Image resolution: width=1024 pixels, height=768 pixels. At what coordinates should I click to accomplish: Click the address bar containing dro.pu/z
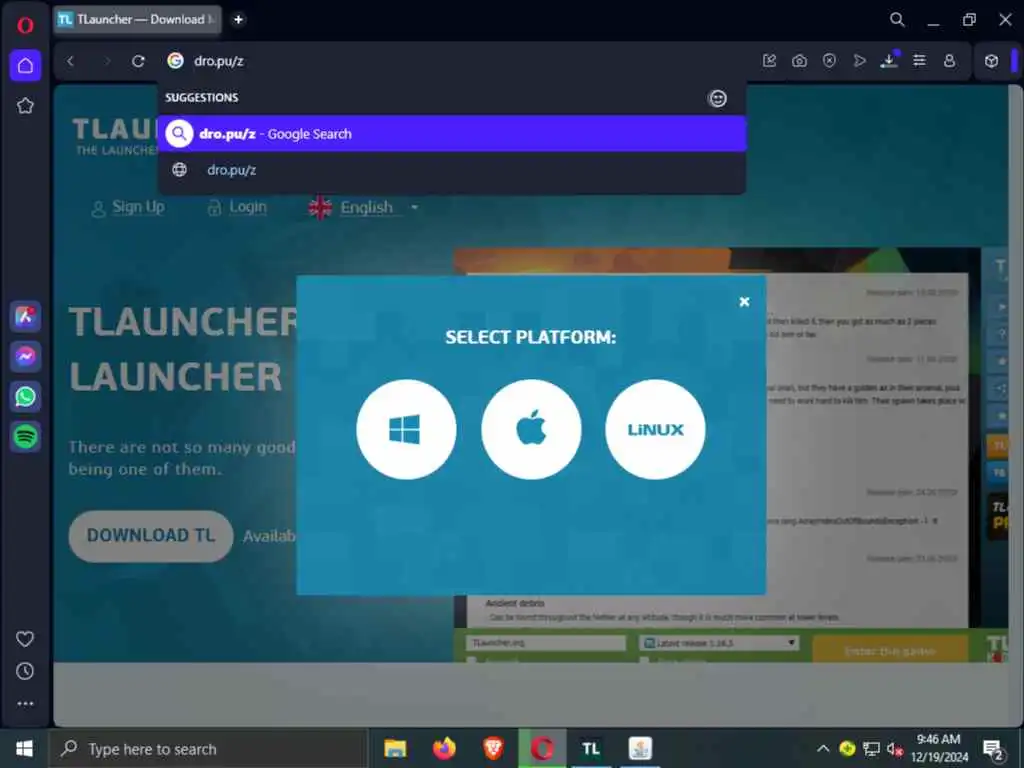(451, 61)
